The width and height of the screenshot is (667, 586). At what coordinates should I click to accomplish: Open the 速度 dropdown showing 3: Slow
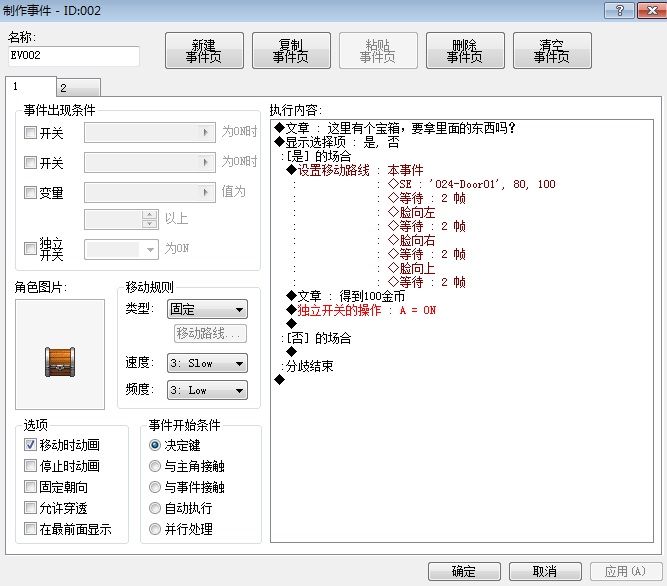(207, 363)
